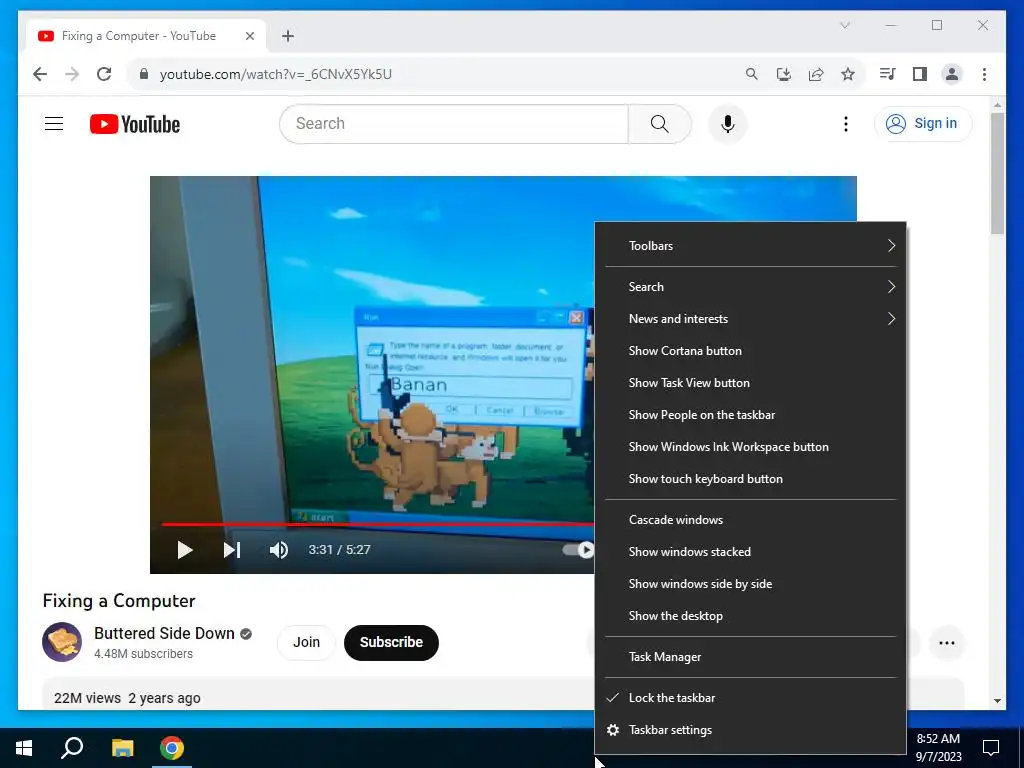Click the page vertical scrollbar thumb
1024x768 pixels.
pos(997,173)
